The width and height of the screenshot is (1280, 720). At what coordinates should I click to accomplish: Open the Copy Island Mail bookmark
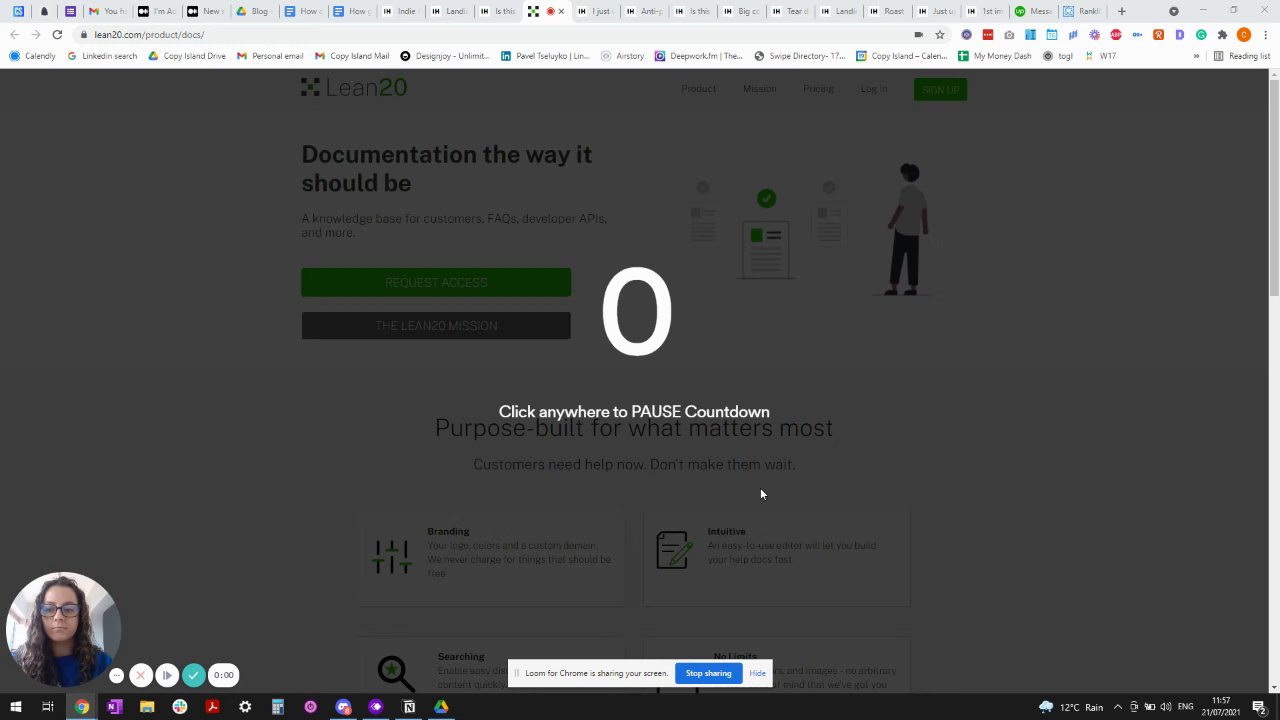(352, 56)
